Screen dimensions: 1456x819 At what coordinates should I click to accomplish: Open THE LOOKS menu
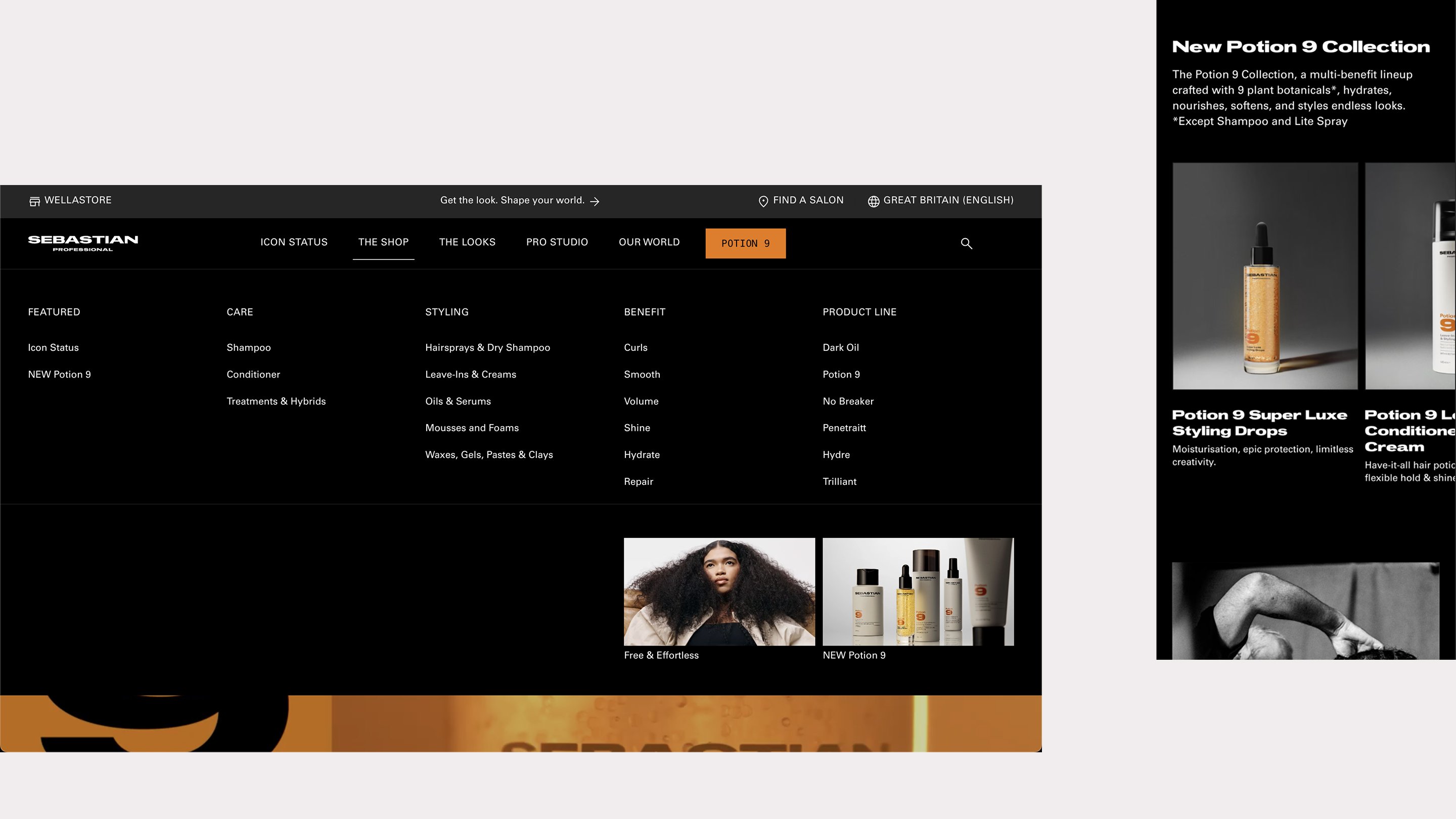point(468,243)
